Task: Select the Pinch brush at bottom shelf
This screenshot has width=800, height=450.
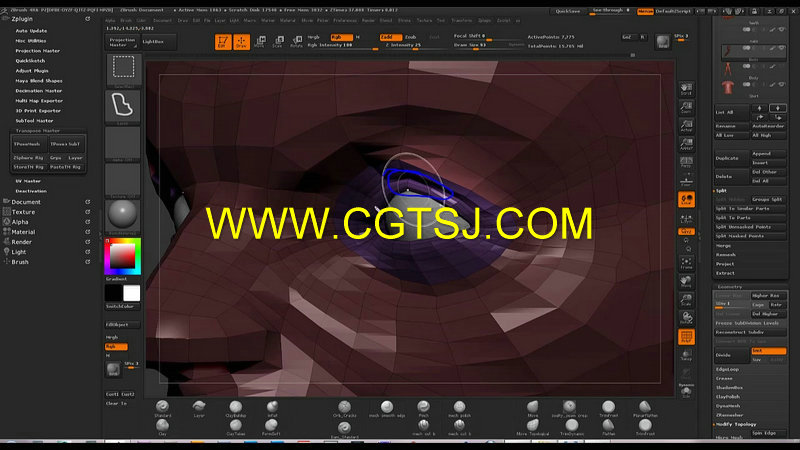Action: (423, 408)
